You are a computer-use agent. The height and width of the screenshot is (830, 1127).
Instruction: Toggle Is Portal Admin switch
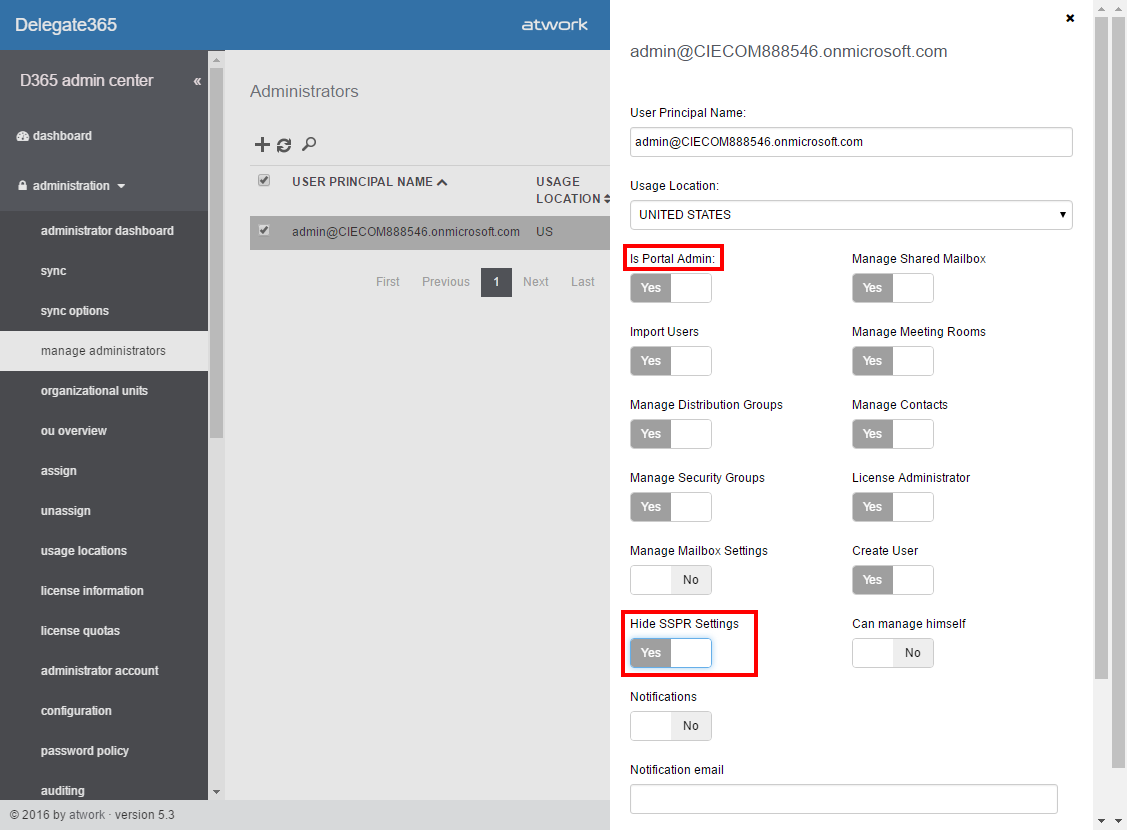pos(671,288)
